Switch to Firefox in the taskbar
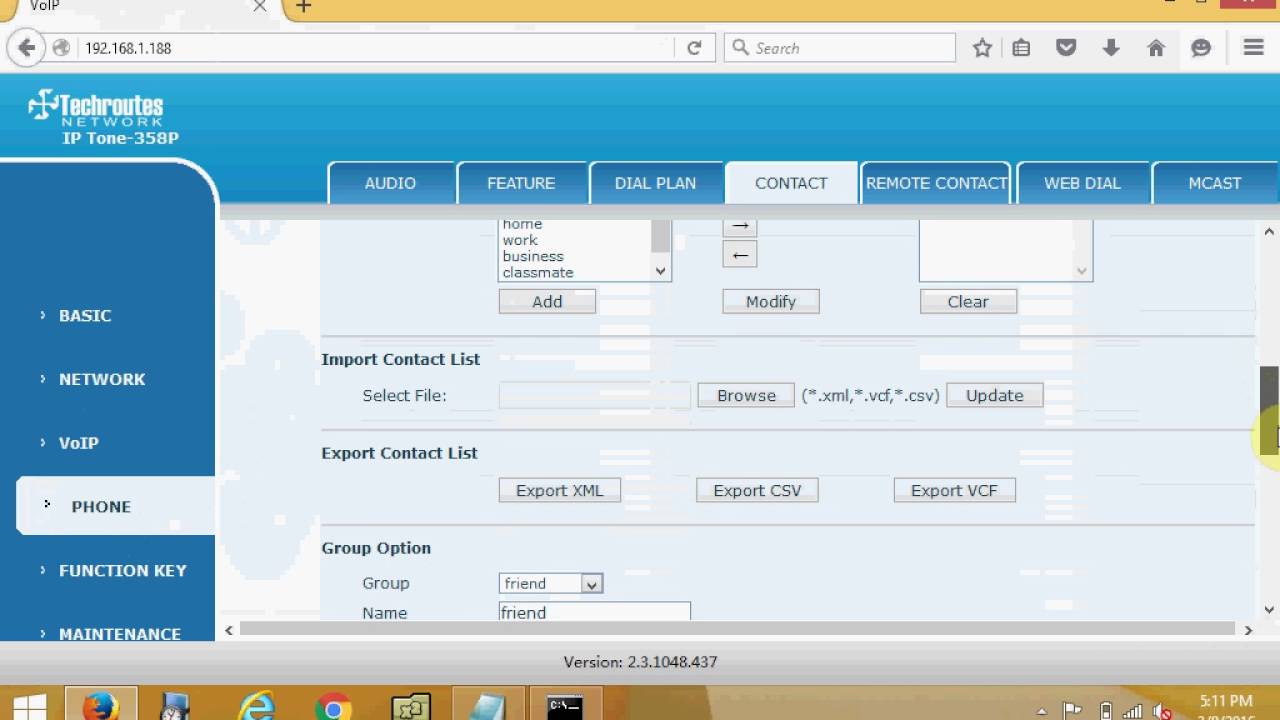The image size is (1280, 720). (101, 705)
